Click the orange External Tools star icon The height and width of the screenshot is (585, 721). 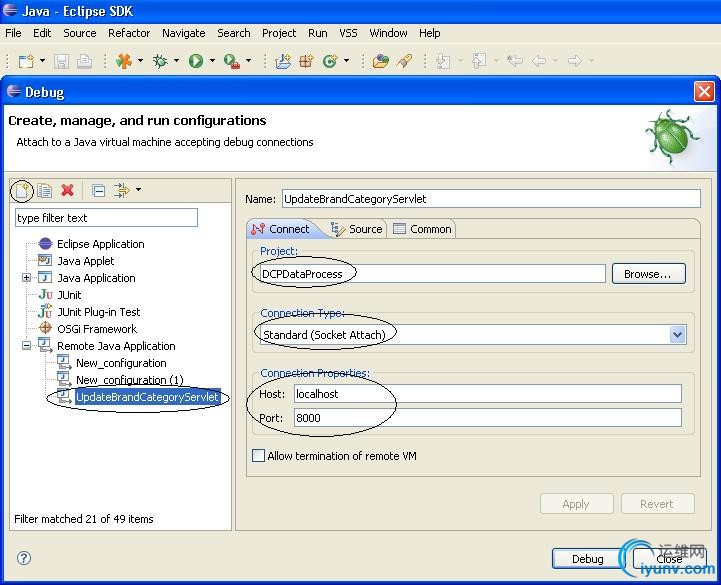[x=123, y=61]
